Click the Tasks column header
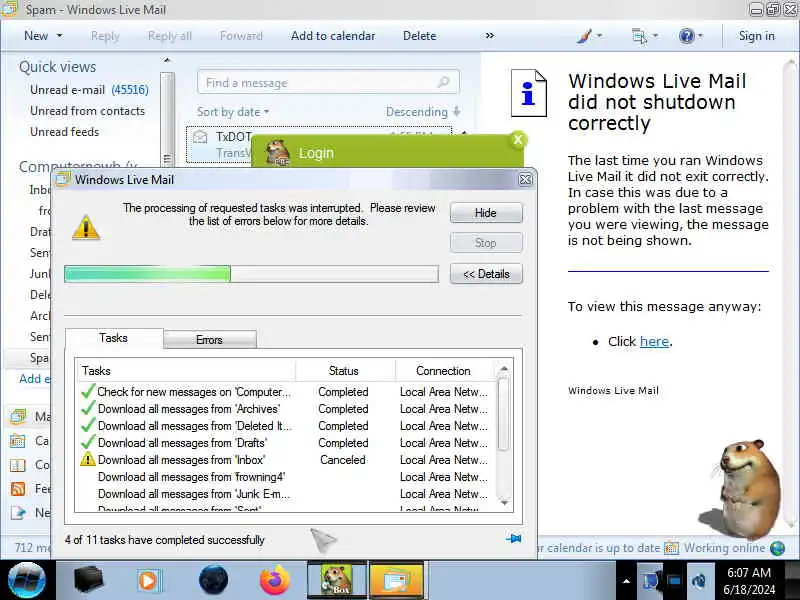 click(x=186, y=371)
